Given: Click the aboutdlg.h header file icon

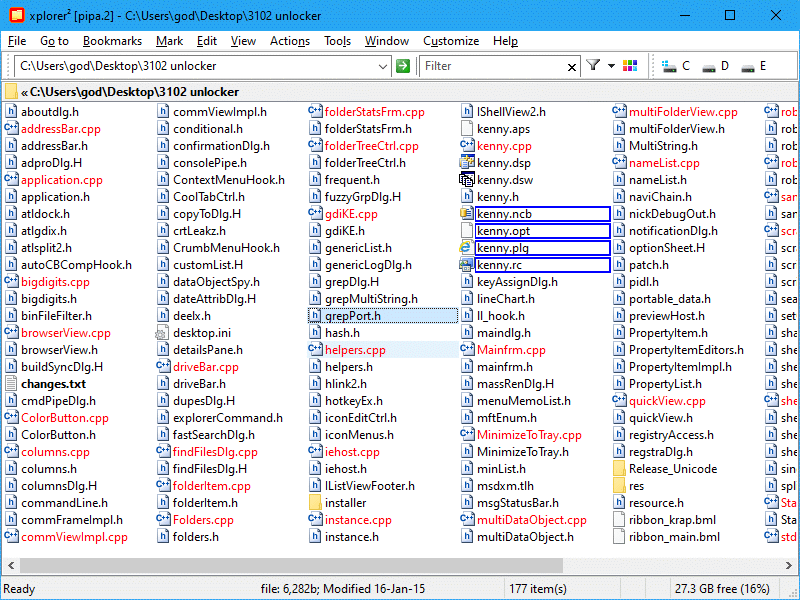Looking at the screenshot, I should click(11, 112).
